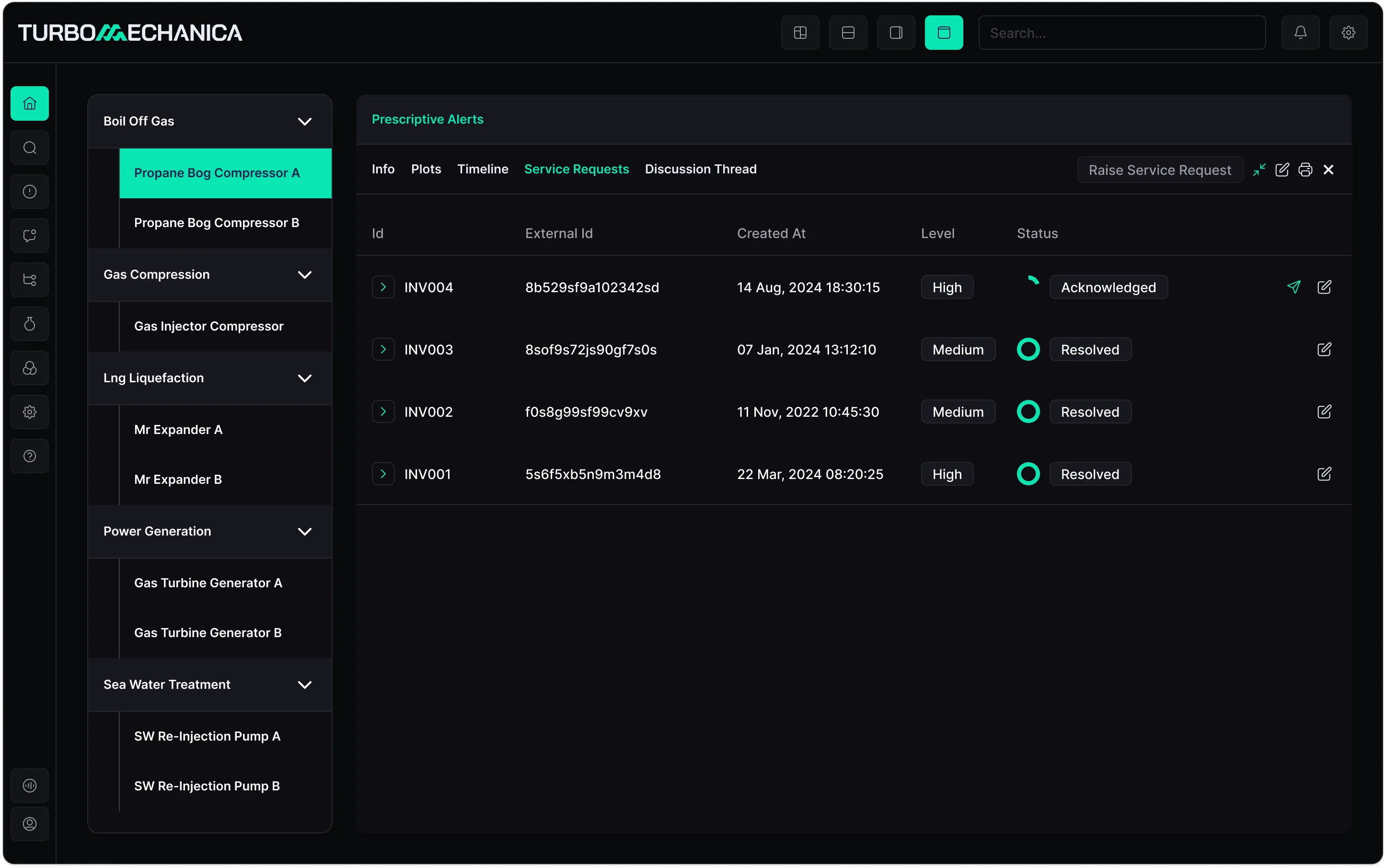Expand row INV002 details
The width and height of the screenshot is (1386, 868).
click(x=383, y=411)
